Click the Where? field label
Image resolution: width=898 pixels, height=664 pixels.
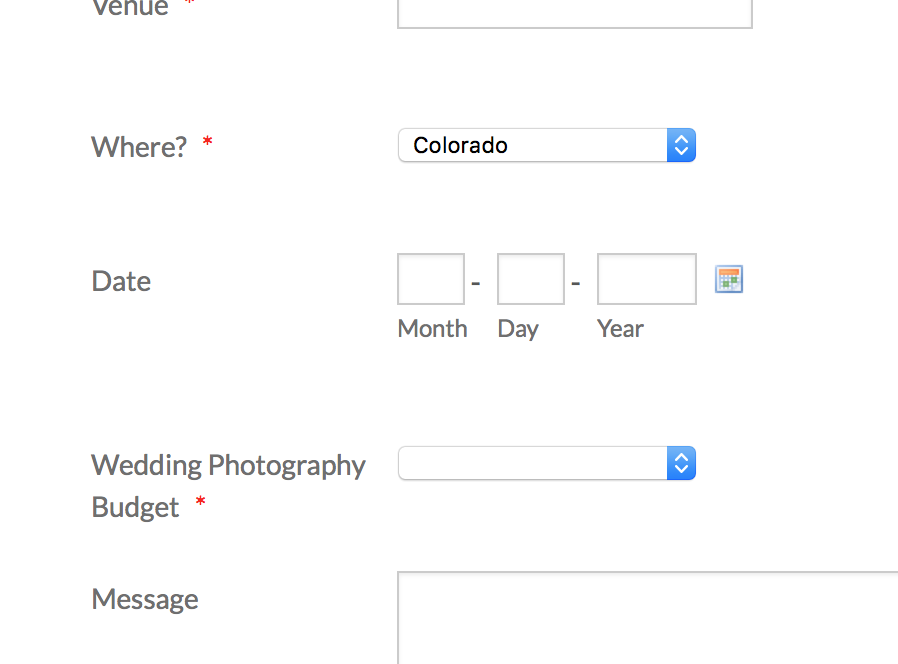139,147
